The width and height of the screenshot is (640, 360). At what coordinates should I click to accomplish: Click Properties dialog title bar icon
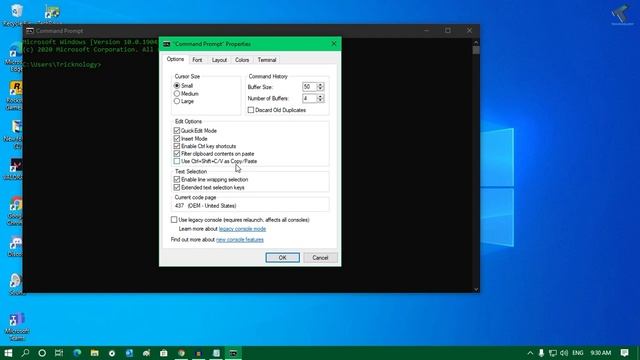point(167,44)
